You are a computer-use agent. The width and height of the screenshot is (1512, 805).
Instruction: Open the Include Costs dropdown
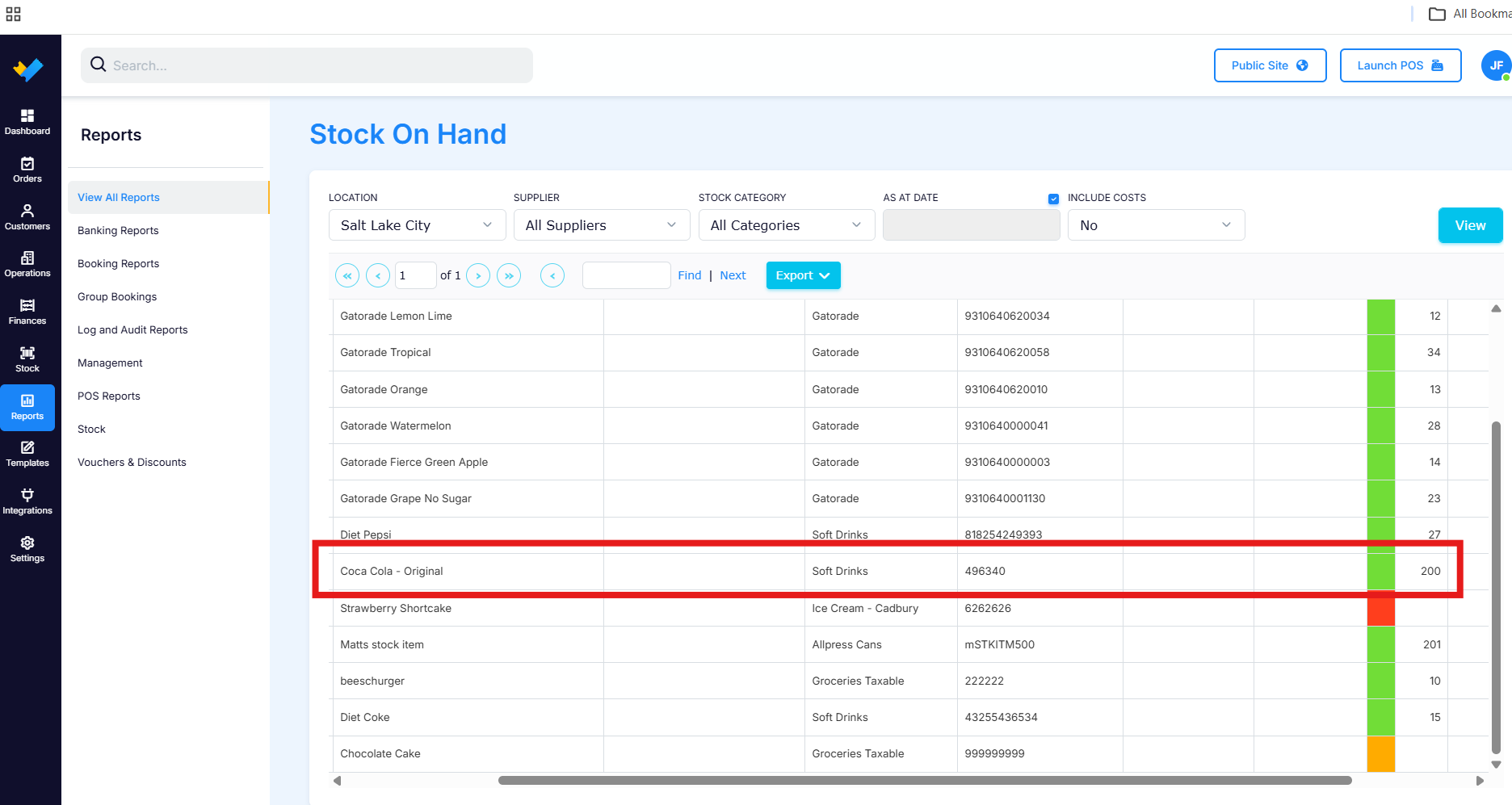[x=1156, y=225]
